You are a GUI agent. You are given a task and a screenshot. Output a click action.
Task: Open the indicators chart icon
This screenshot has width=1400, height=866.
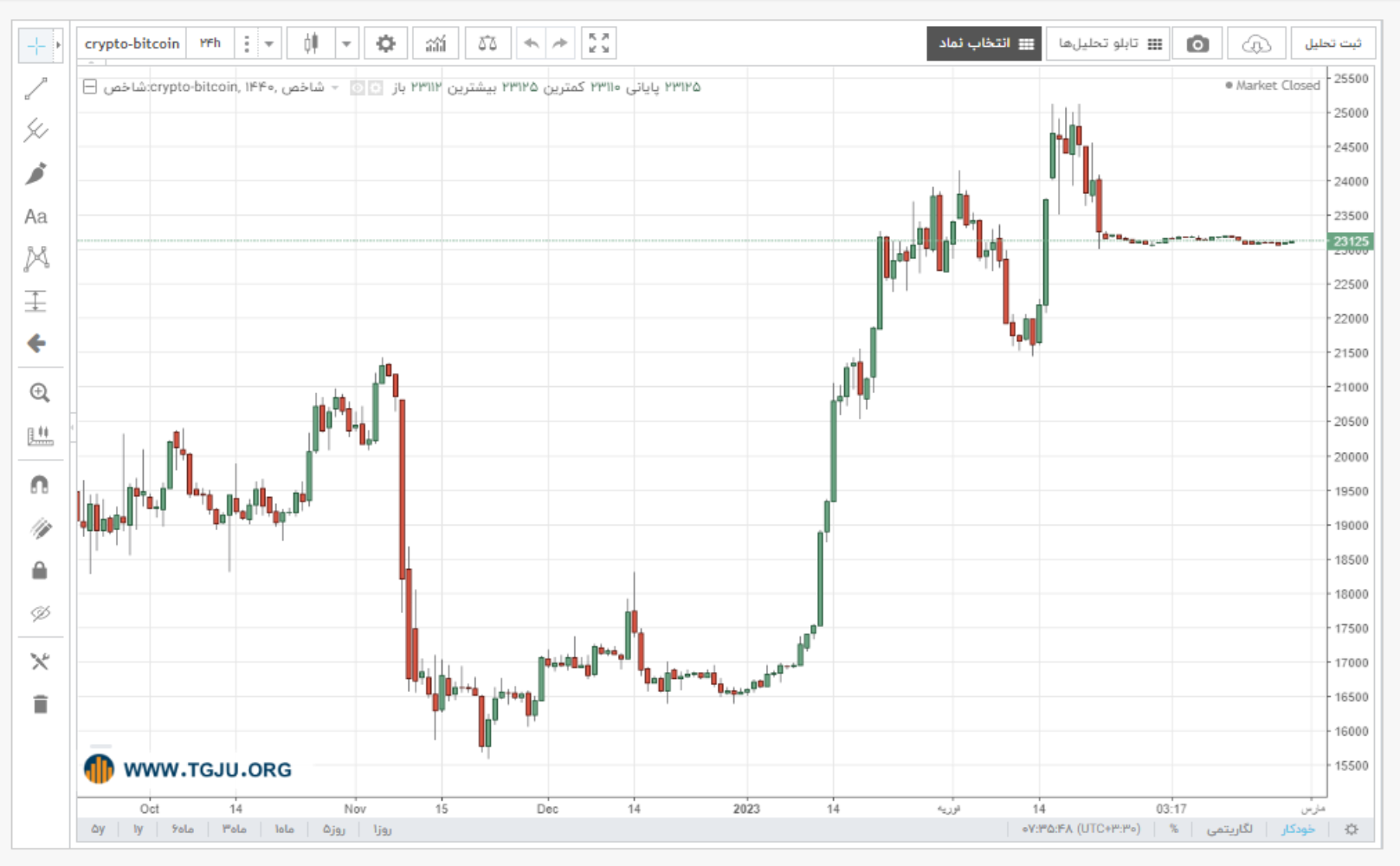click(x=435, y=43)
